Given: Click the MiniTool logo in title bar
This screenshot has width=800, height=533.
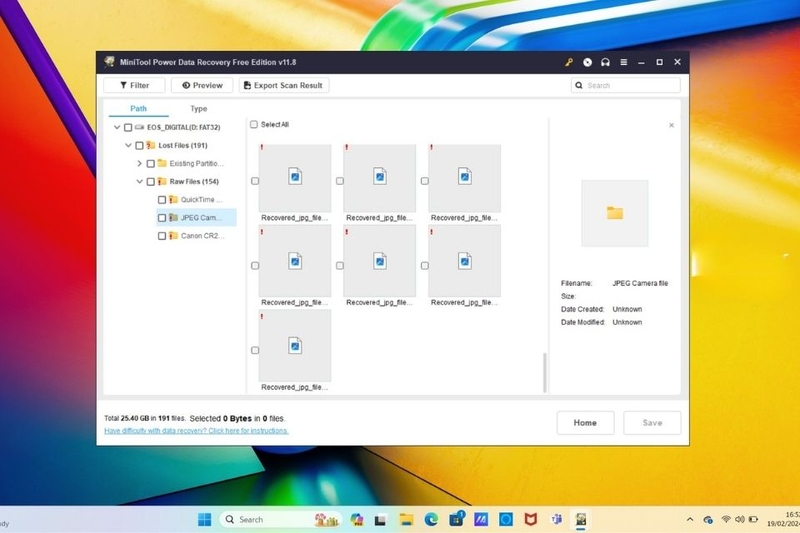Looking at the screenshot, I should coord(109,62).
